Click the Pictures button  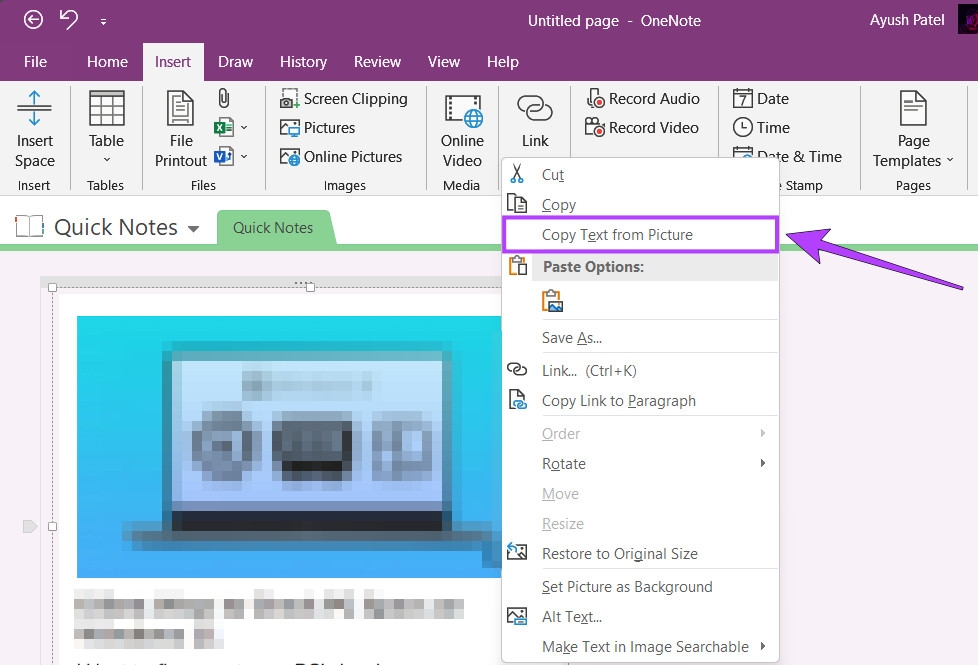pyautogui.click(x=317, y=128)
